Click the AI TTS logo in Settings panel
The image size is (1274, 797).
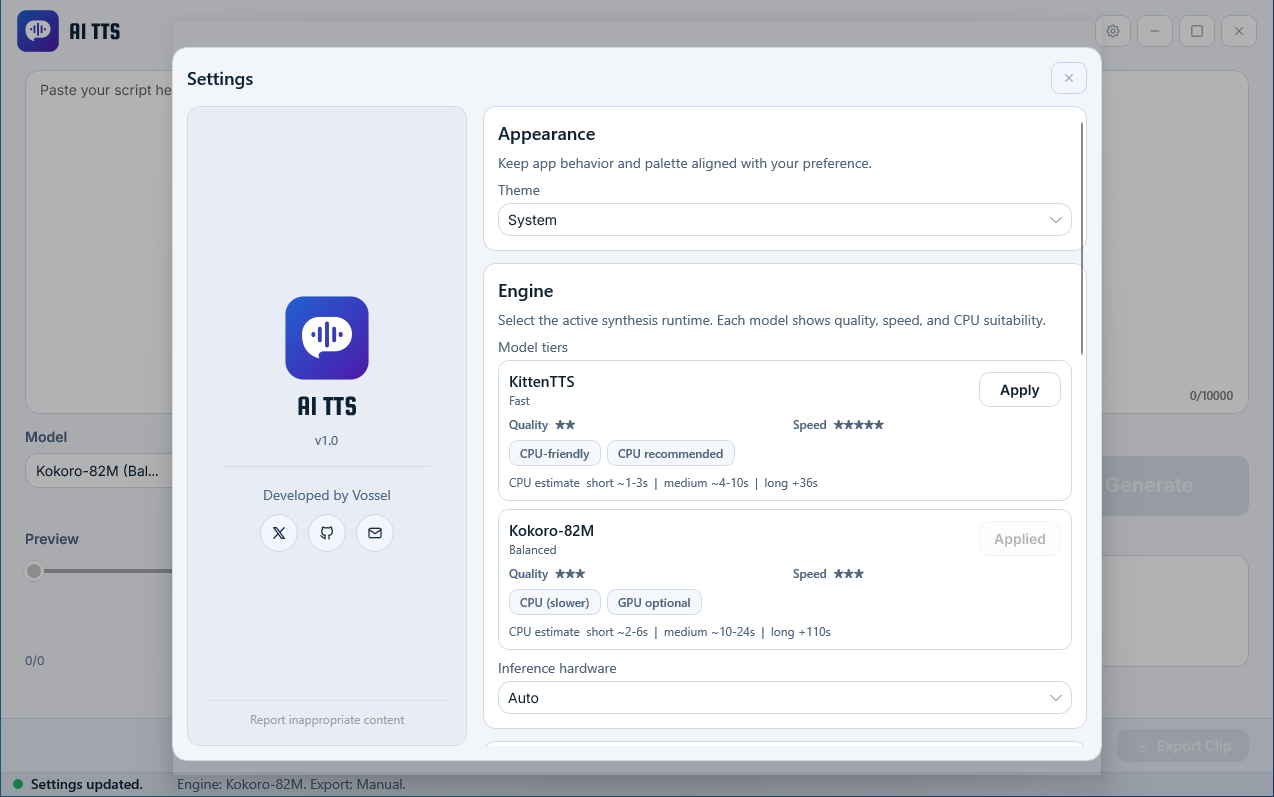[x=327, y=338]
